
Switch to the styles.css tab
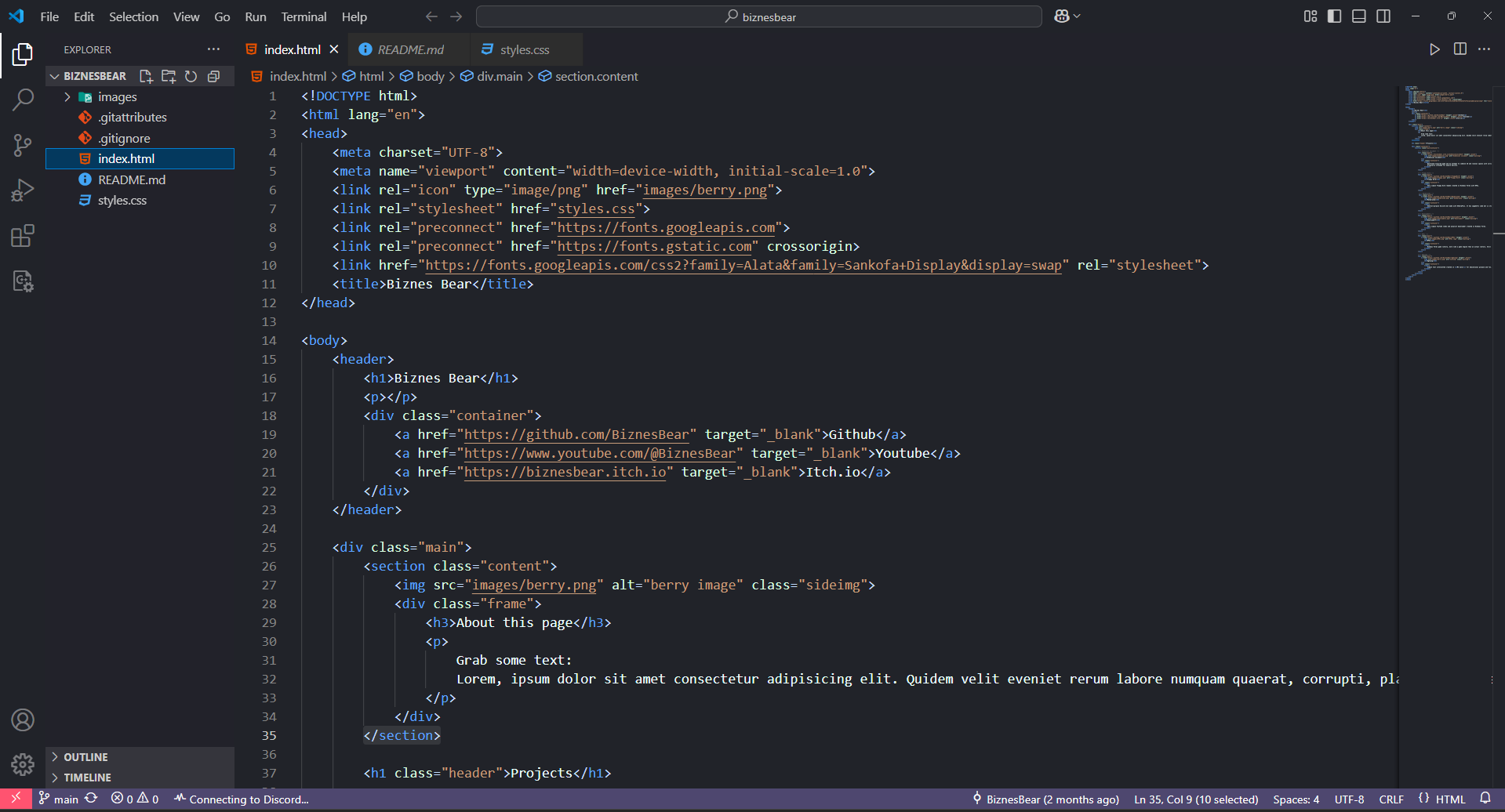(x=525, y=49)
